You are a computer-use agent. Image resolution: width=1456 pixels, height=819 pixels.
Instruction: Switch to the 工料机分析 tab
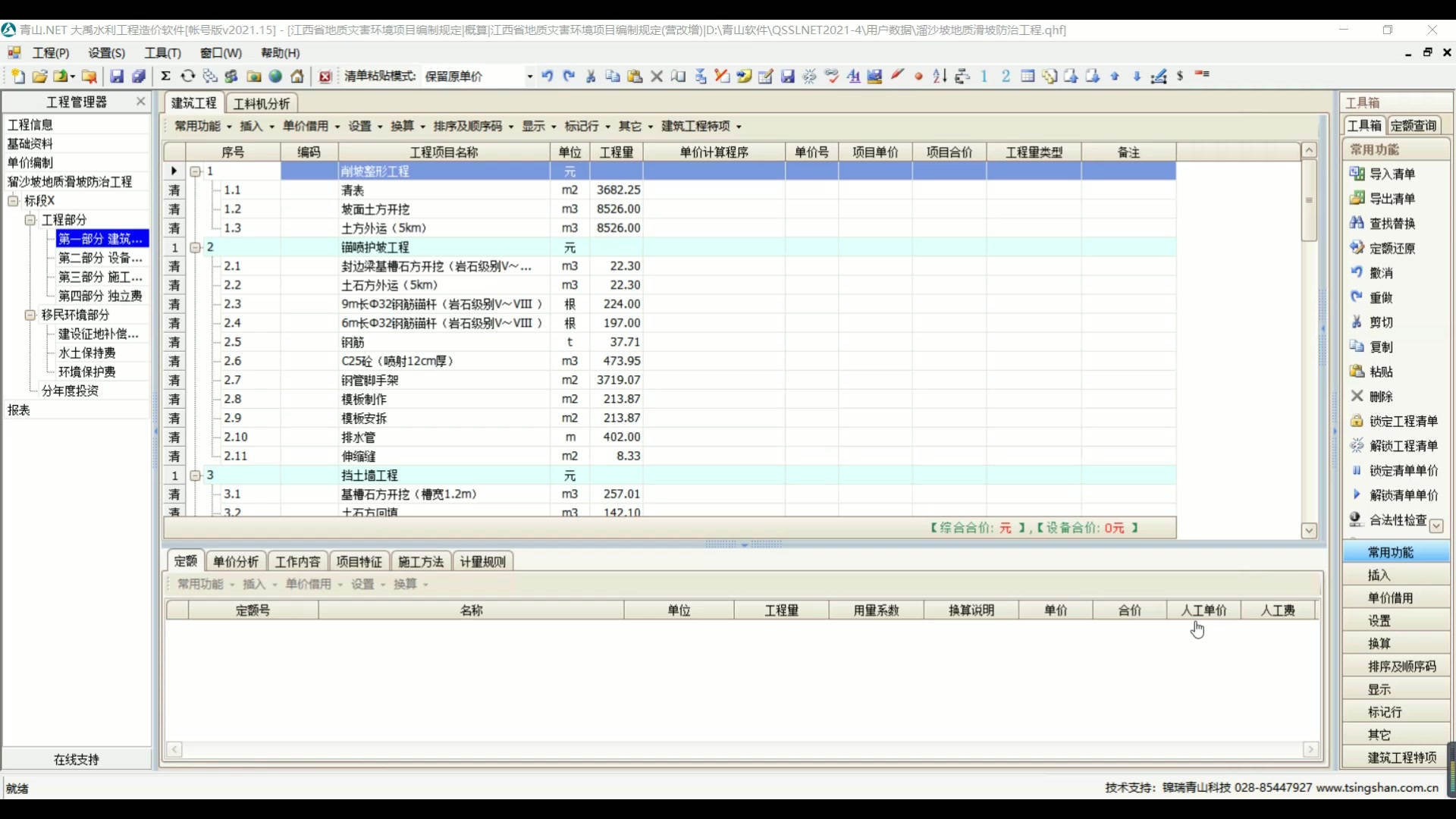(x=262, y=103)
